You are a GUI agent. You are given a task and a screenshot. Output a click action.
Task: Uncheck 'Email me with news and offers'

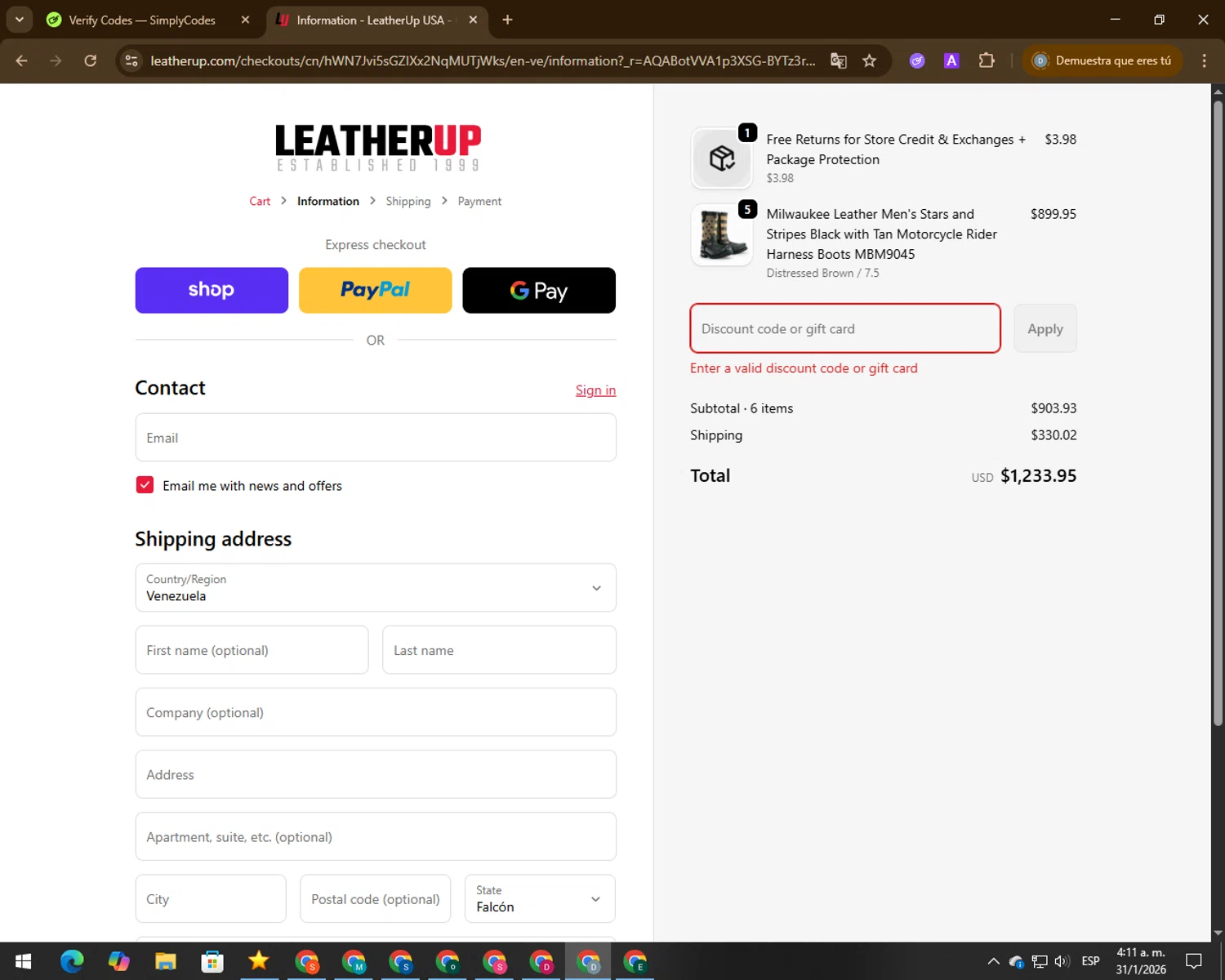point(145,485)
